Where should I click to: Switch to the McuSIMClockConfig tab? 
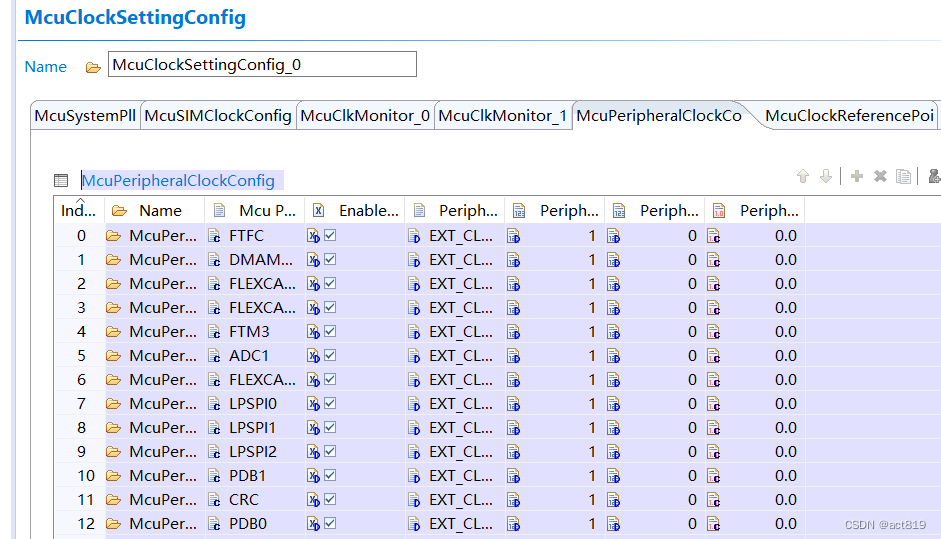[x=218, y=116]
